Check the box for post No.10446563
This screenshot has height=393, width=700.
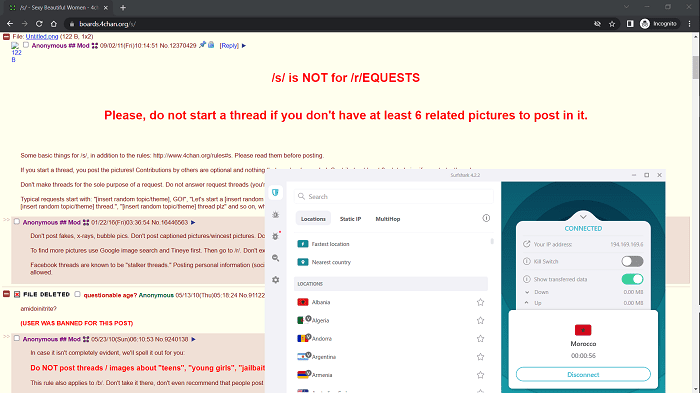tap(17, 222)
